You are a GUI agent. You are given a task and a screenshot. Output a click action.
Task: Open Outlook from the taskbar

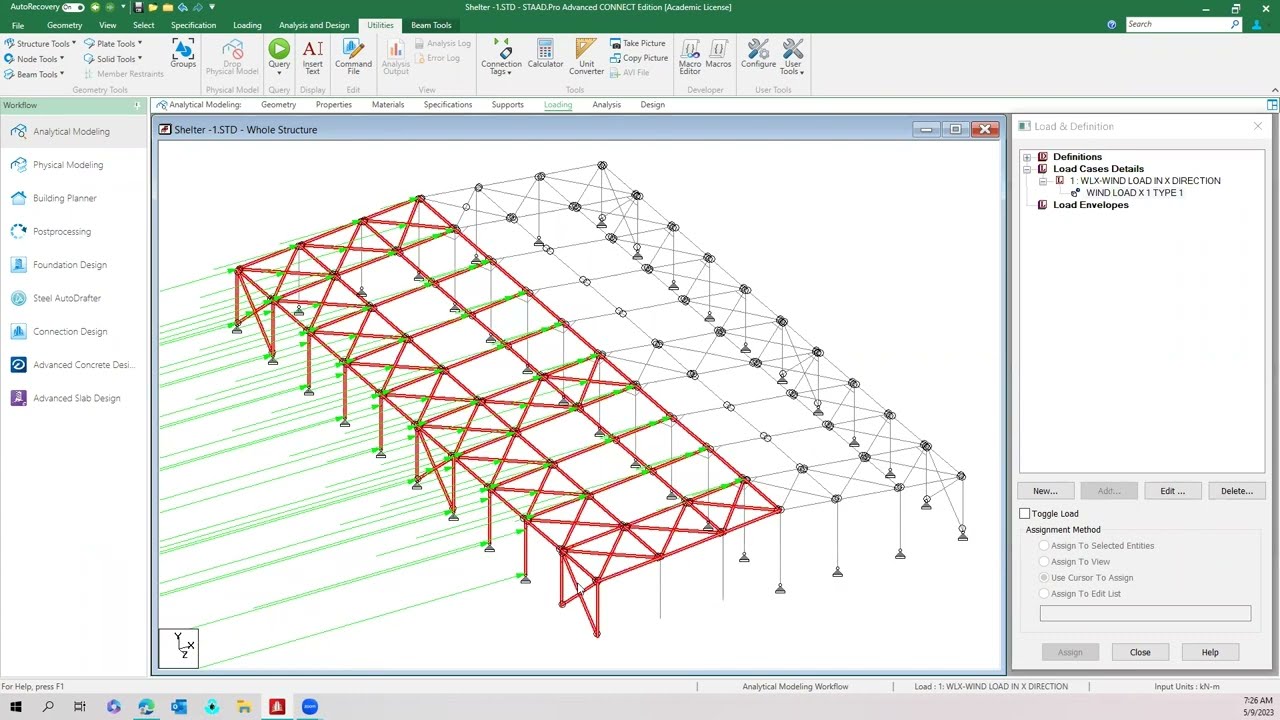click(x=179, y=707)
